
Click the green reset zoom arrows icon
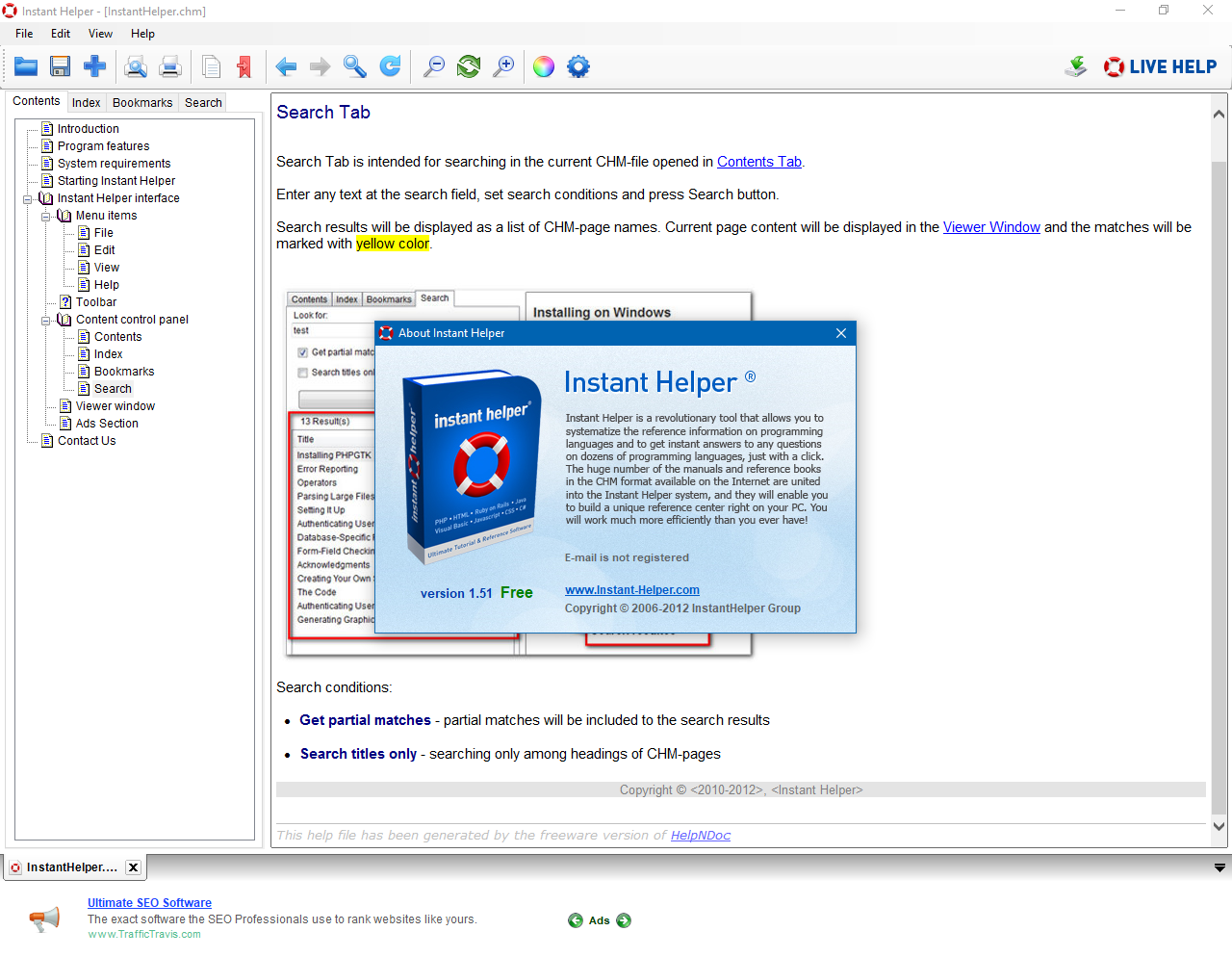pyautogui.click(x=469, y=66)
